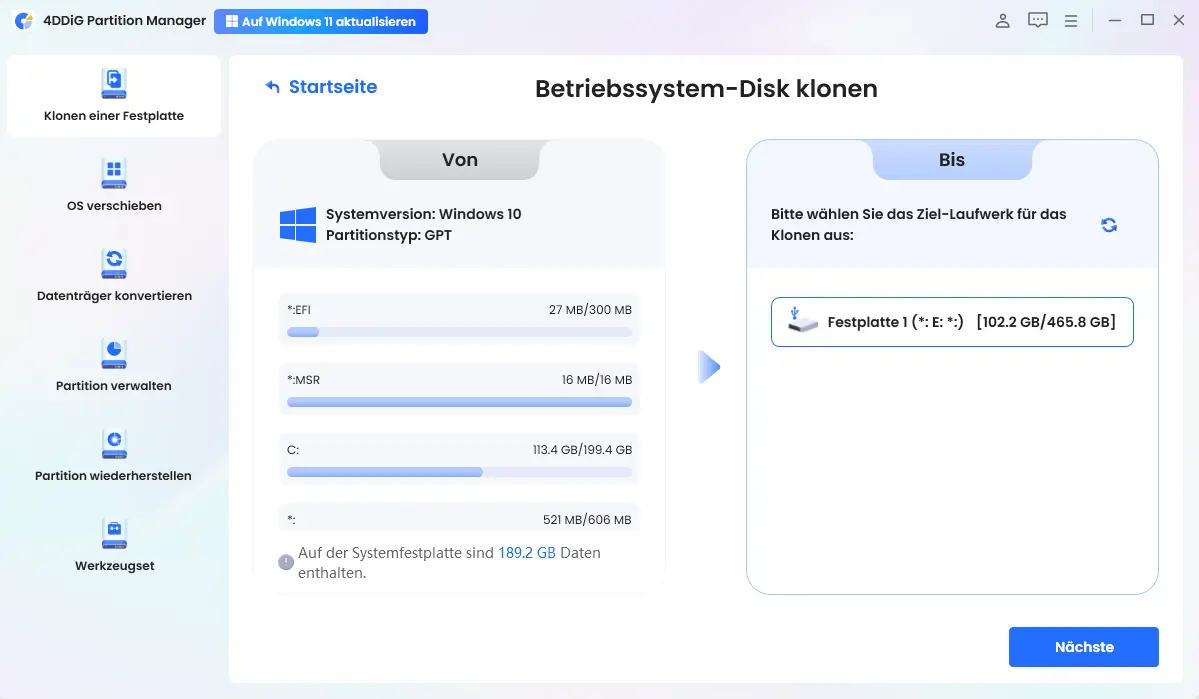Click the 16 MB/16 MB size text
1199x699 pixels.
click(x=596, y=380)
